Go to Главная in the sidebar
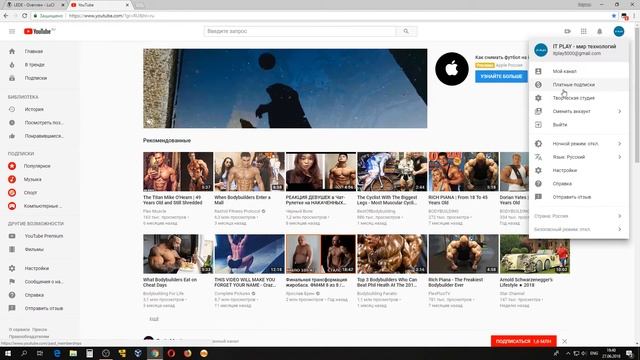Image resolution: width=640 pixels, height=360 pixels. pyautogui.click(x=40, y=51)
